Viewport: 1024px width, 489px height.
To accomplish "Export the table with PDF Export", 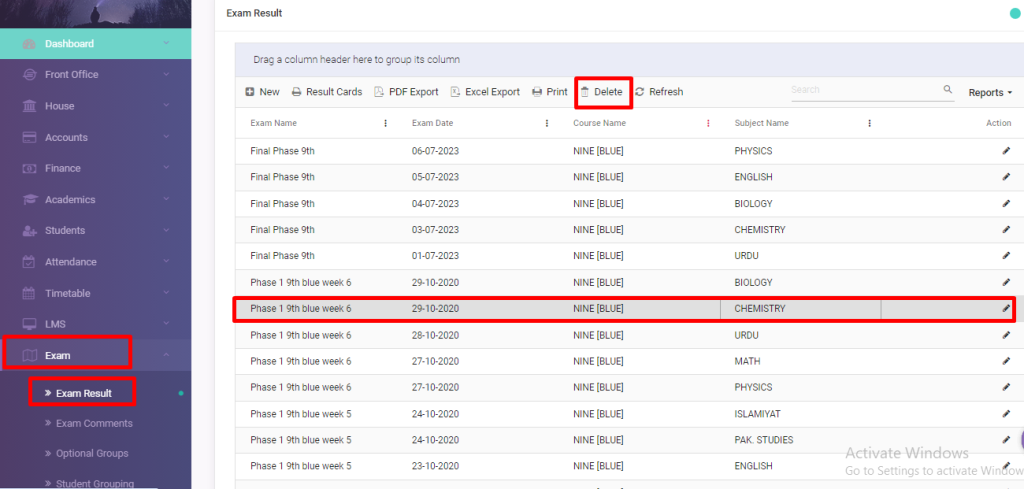I will coord(406,92).
